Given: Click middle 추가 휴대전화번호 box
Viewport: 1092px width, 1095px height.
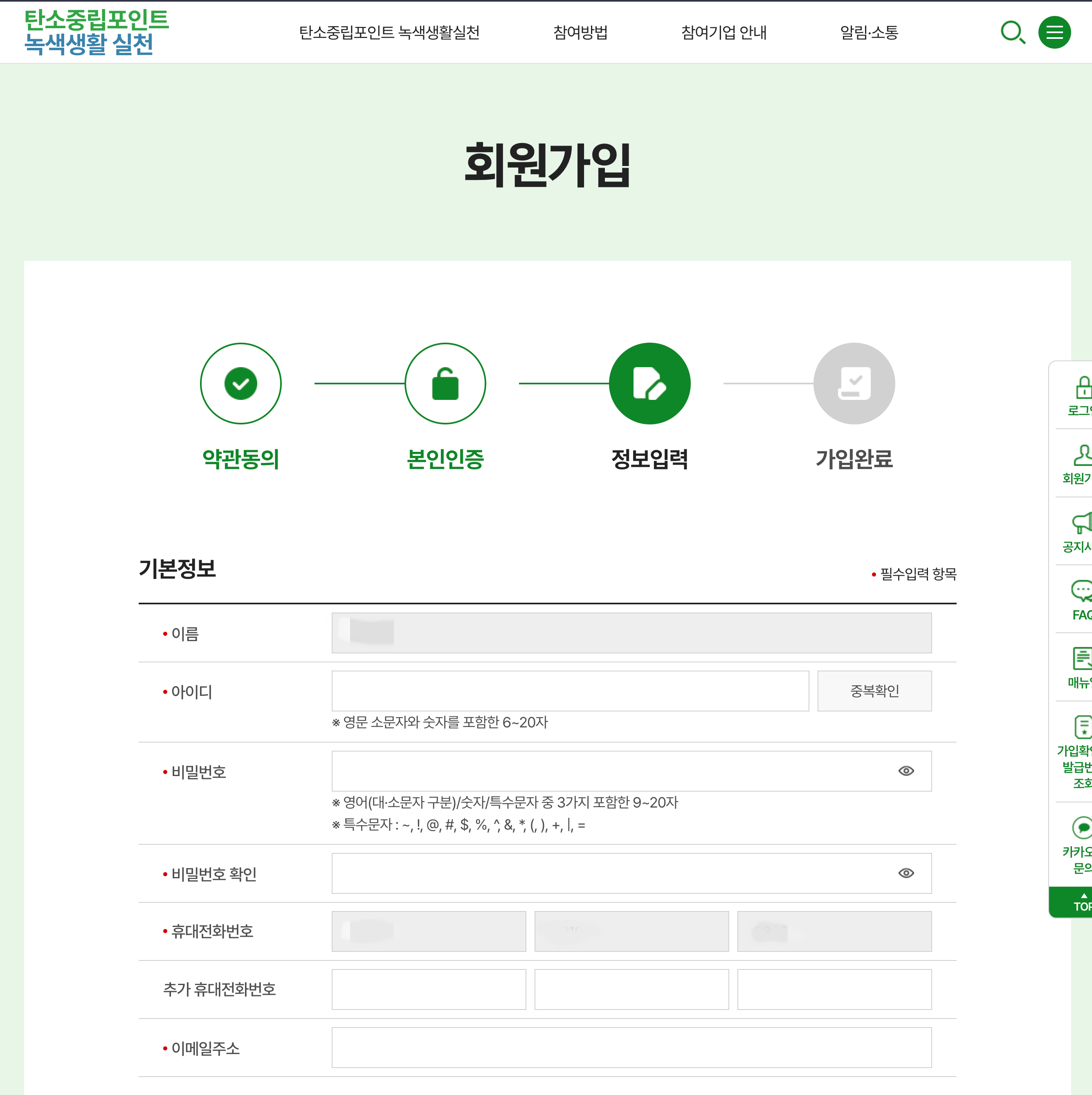Looking at the screenshot, I should tap(631, 989).
